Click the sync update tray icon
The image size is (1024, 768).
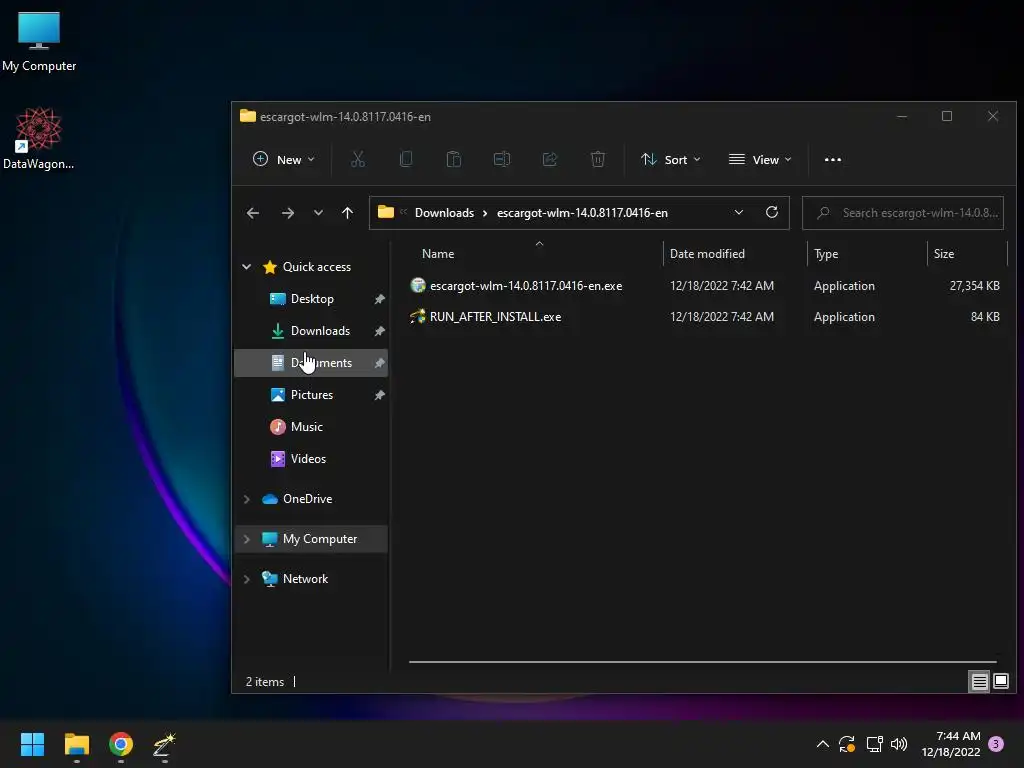tap(847, 744)
